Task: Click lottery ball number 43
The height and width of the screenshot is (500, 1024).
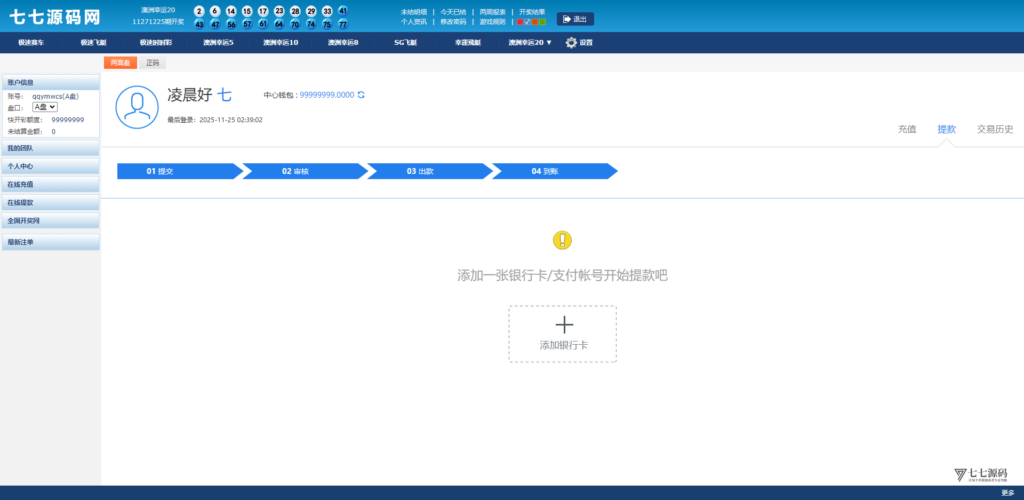Action: pos(199,24)
